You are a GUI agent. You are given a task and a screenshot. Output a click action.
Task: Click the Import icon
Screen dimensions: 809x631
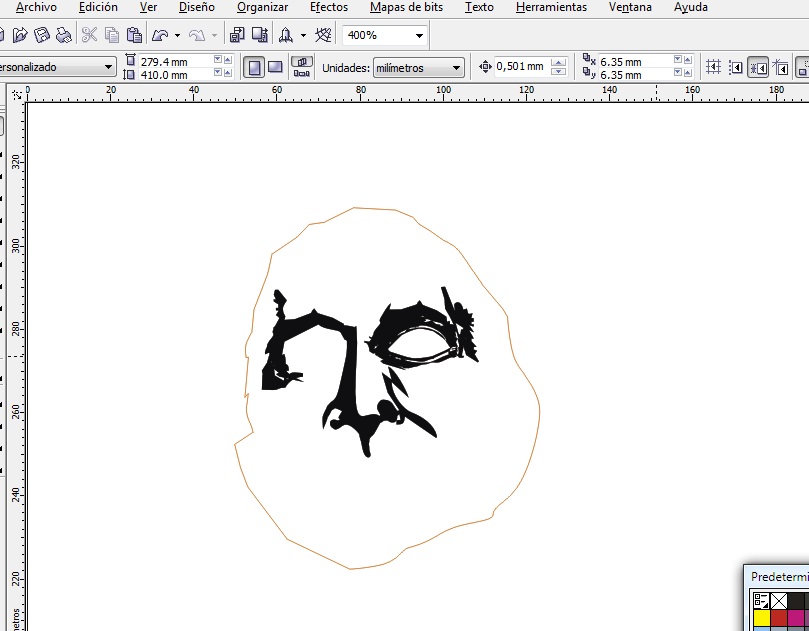click(x=236, y=35)
